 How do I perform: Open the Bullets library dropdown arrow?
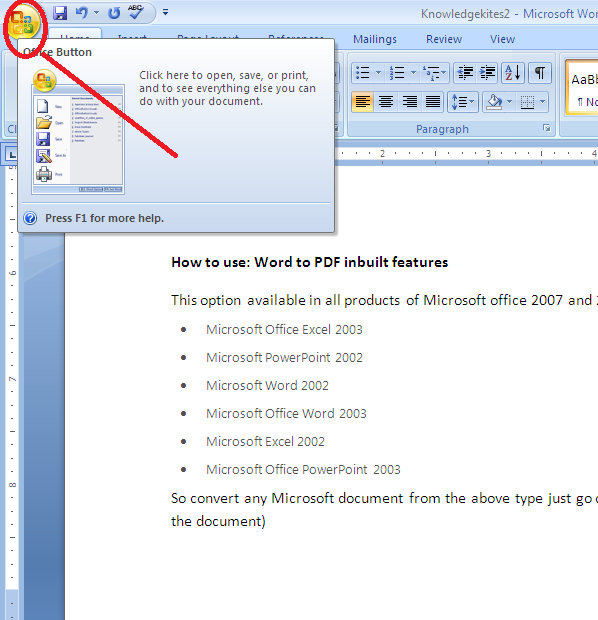pos(378,73)
